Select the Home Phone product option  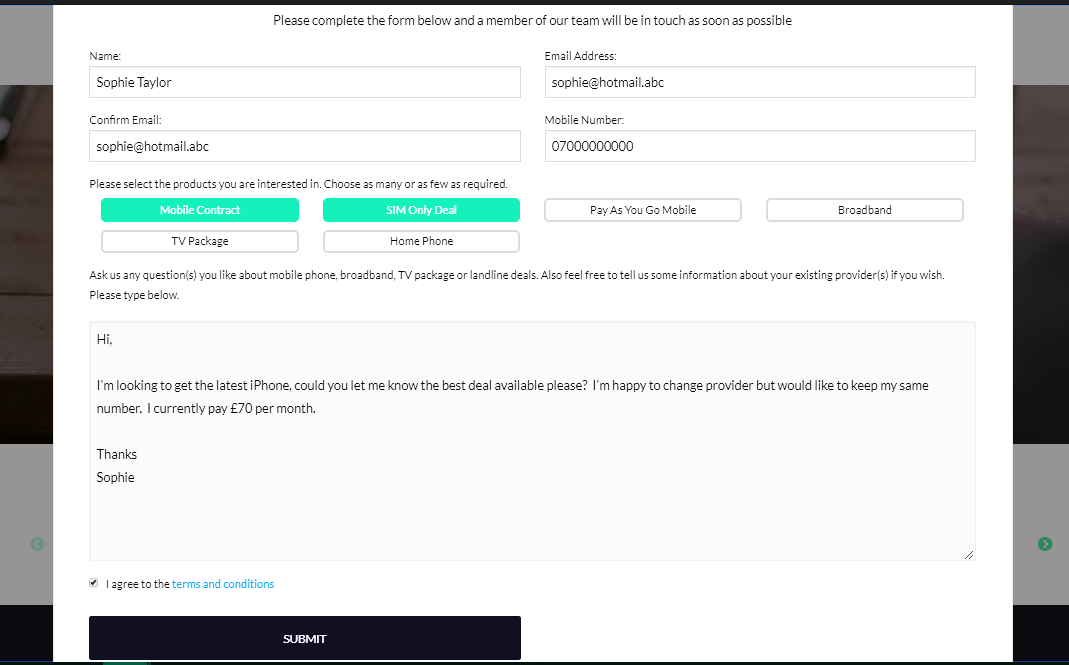[421, 241]
